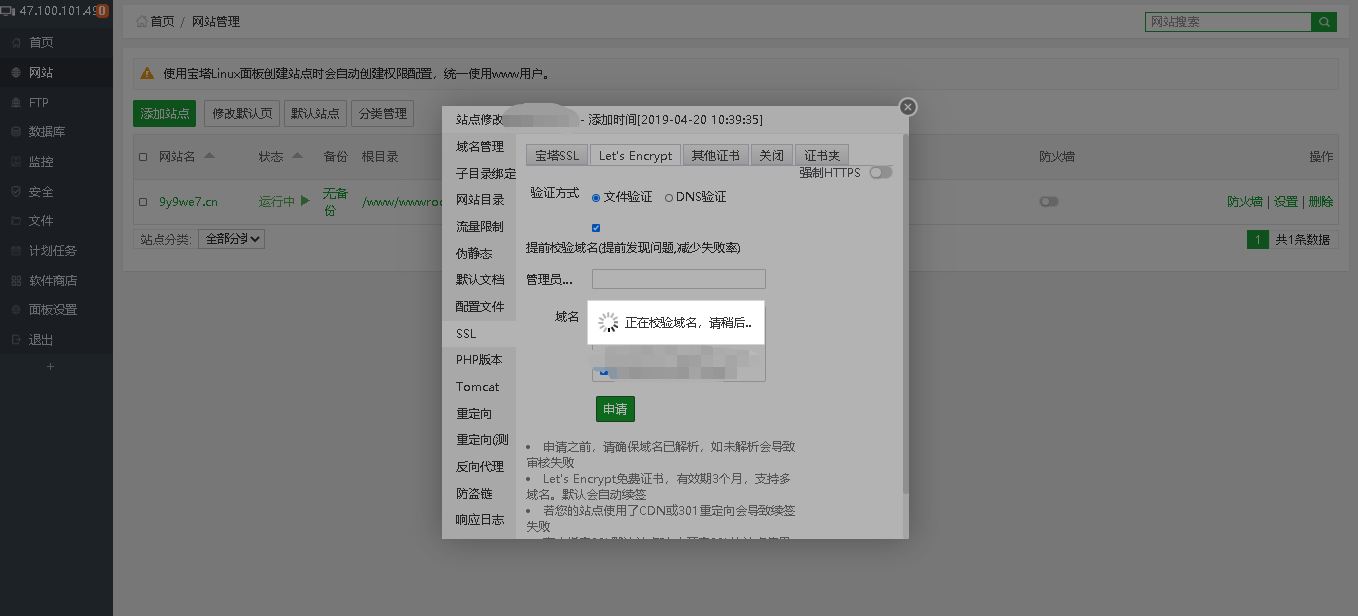
Task: Click 添加站点 button
Action: pos(165,114)
